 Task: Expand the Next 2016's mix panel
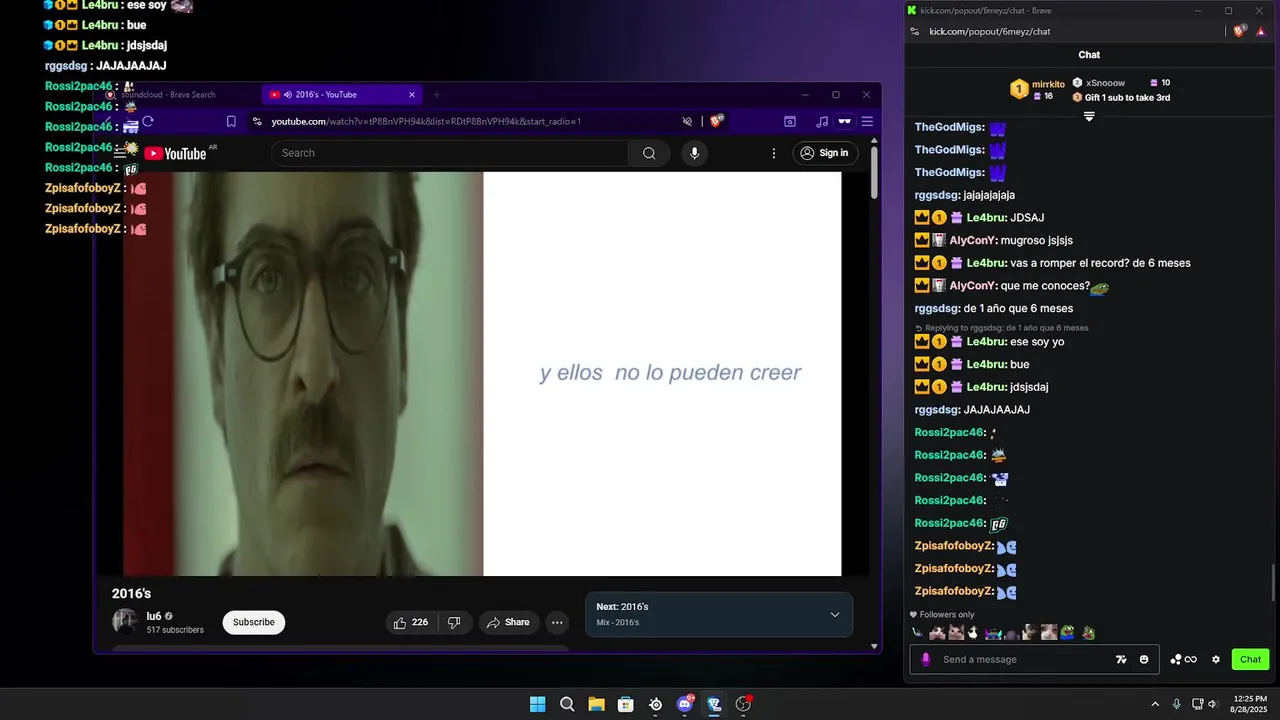pyautogui.click(x=835, y=614)
